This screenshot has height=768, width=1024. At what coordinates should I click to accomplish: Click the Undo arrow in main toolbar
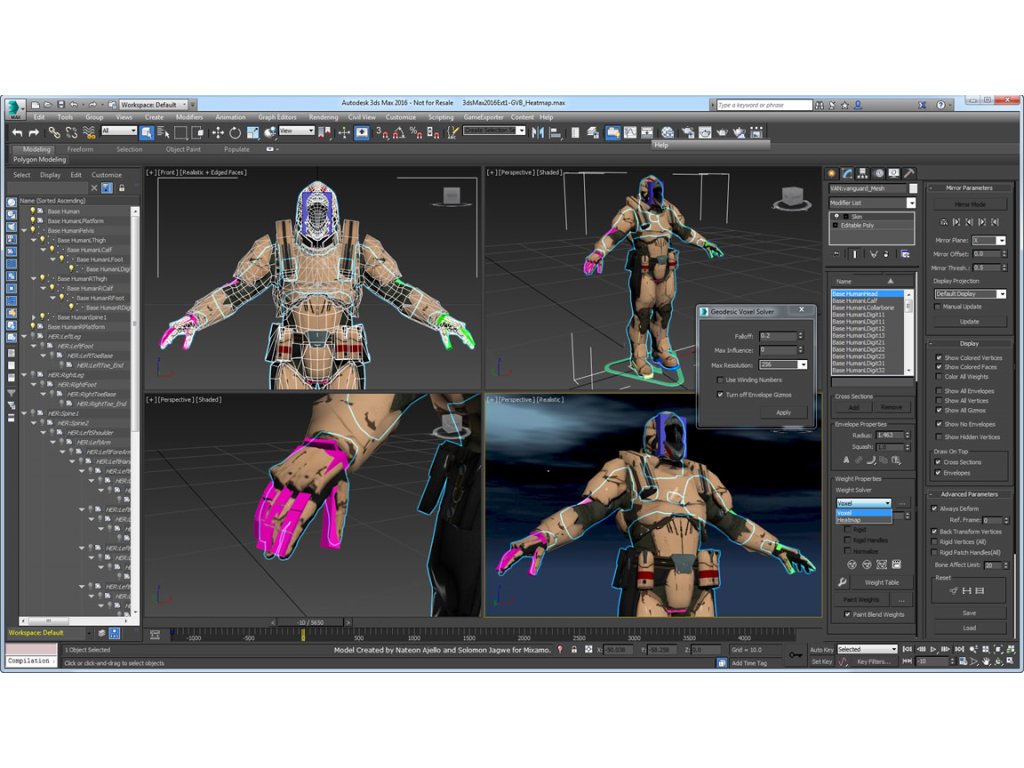(x=17, y=132)
